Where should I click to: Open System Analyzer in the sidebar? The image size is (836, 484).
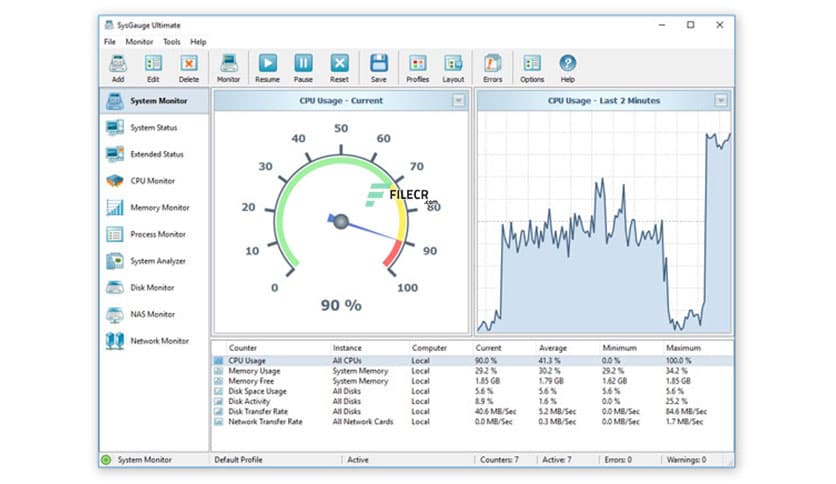[154, 261]
